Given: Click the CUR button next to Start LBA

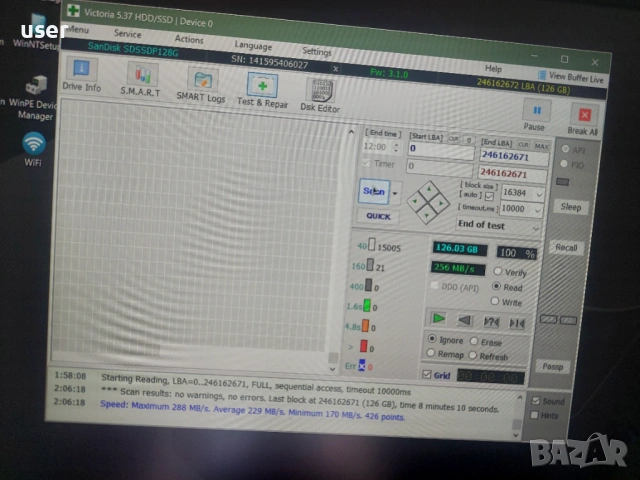Looking at the screenshot, I should (453, 139).
